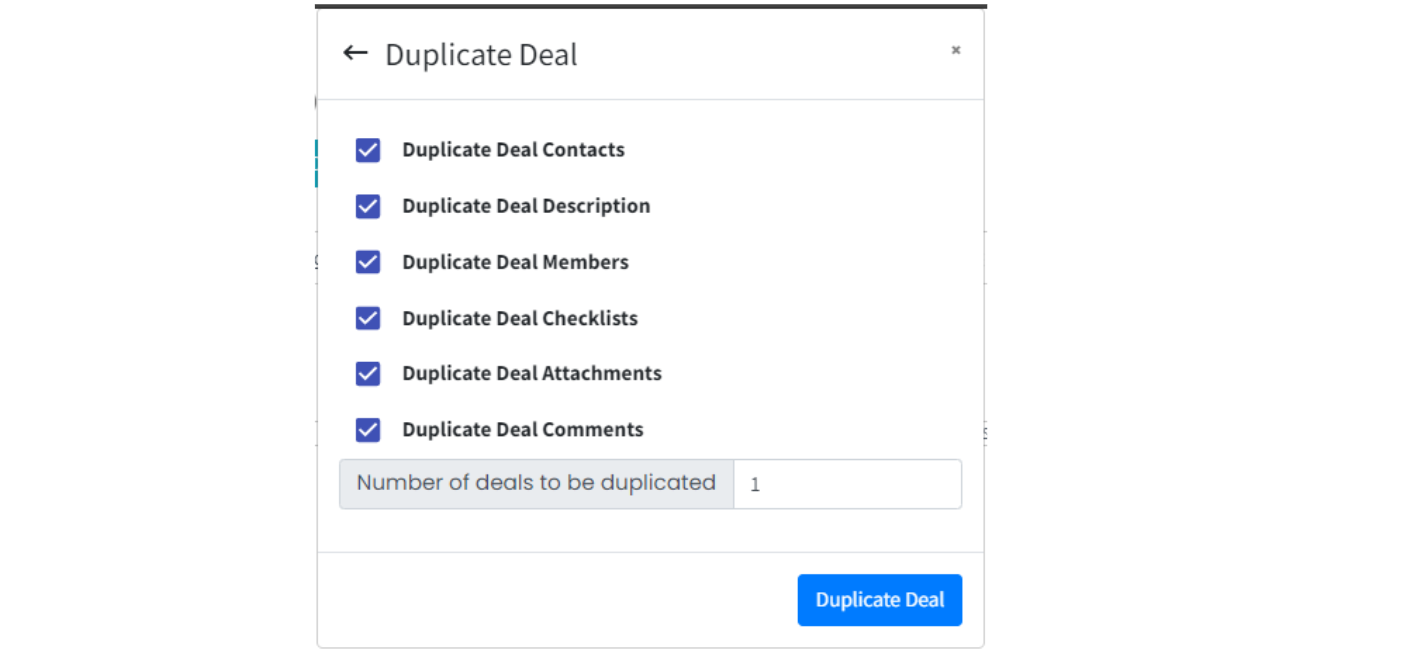Select the "Duplicate Deal Members" label text
Screen dimensions: 1418x654
[515, 262]
